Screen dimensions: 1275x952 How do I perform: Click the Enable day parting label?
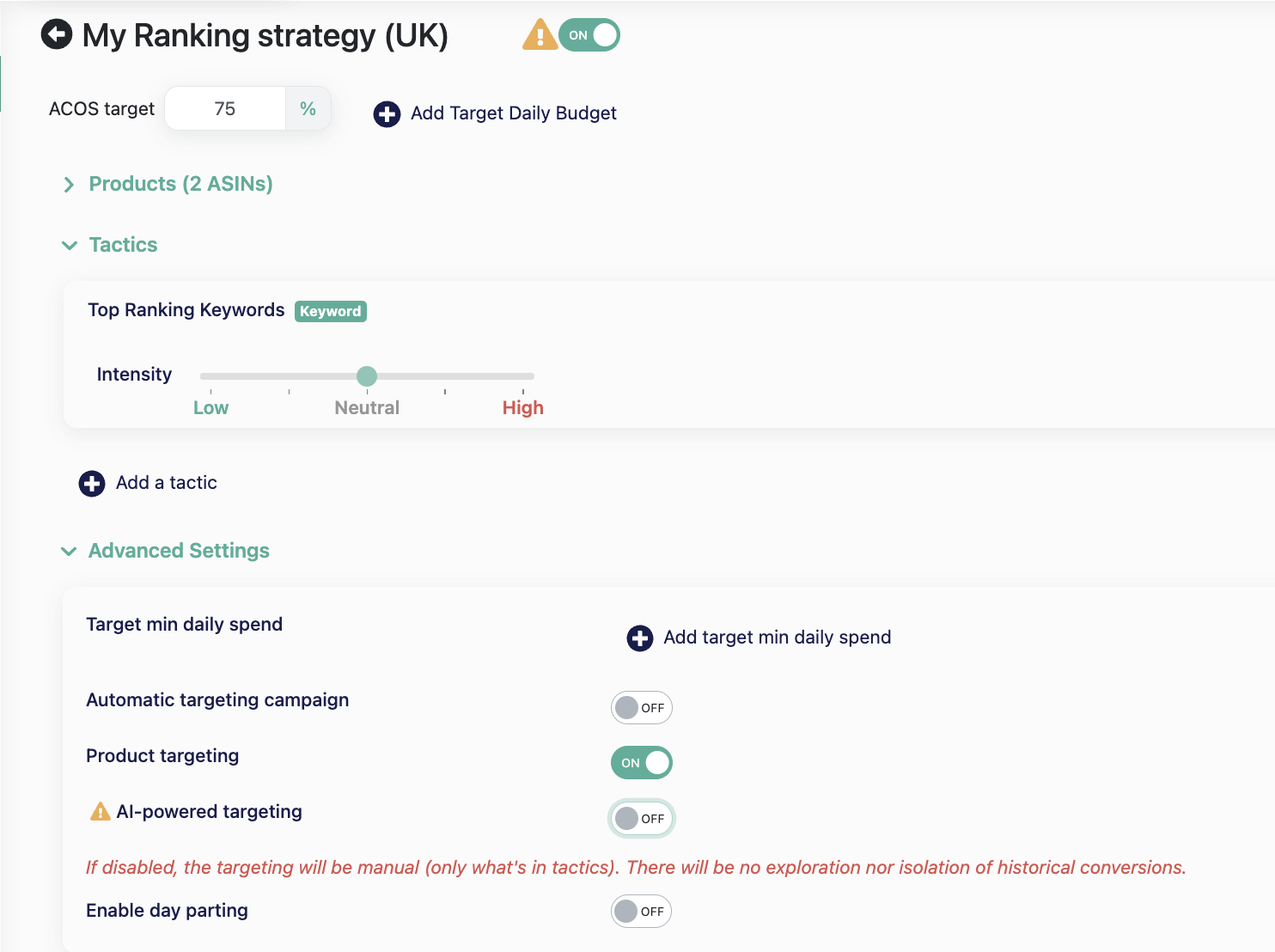pyautogui.click(x=168, y=911)
